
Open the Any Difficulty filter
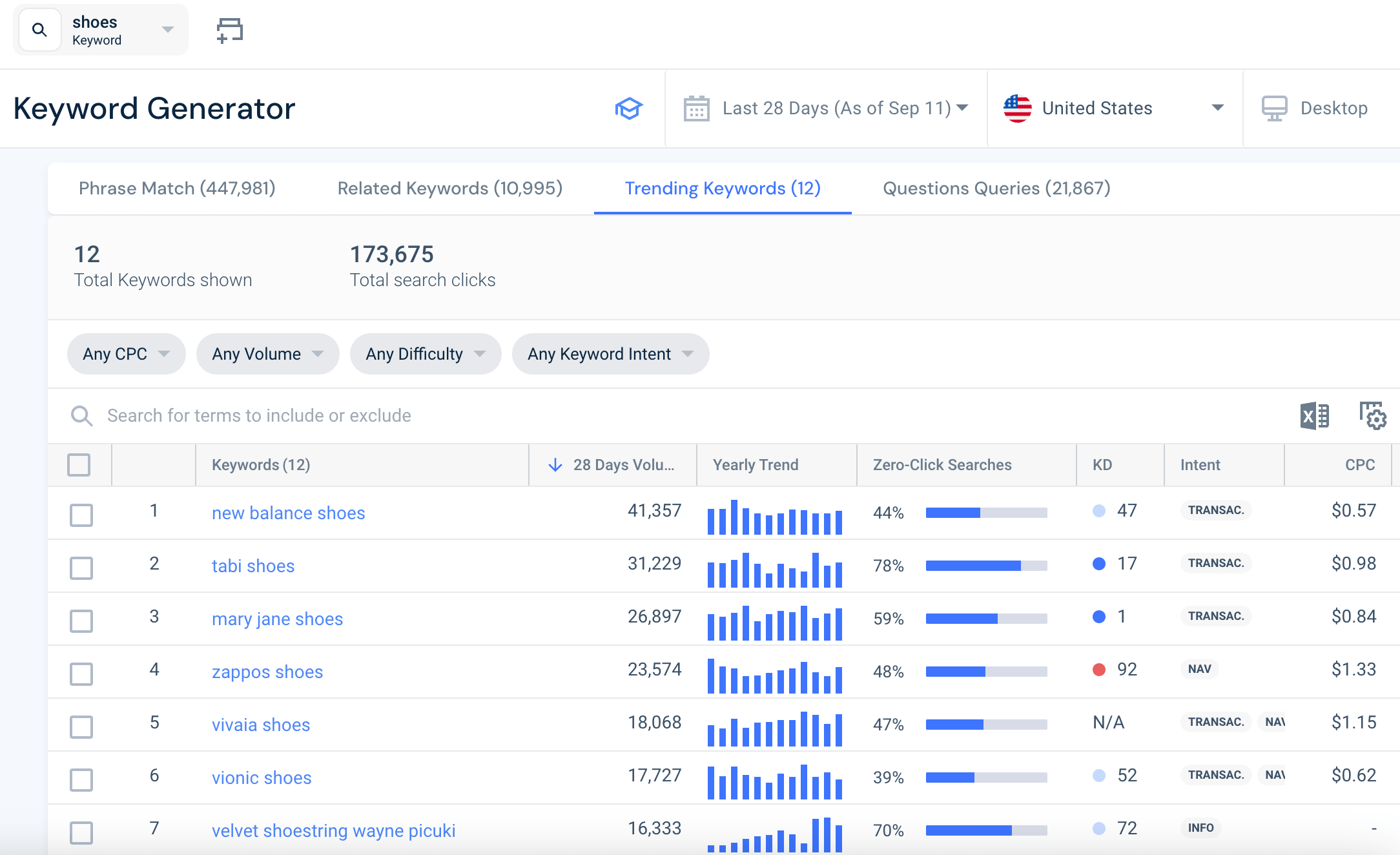click(426, 354)
